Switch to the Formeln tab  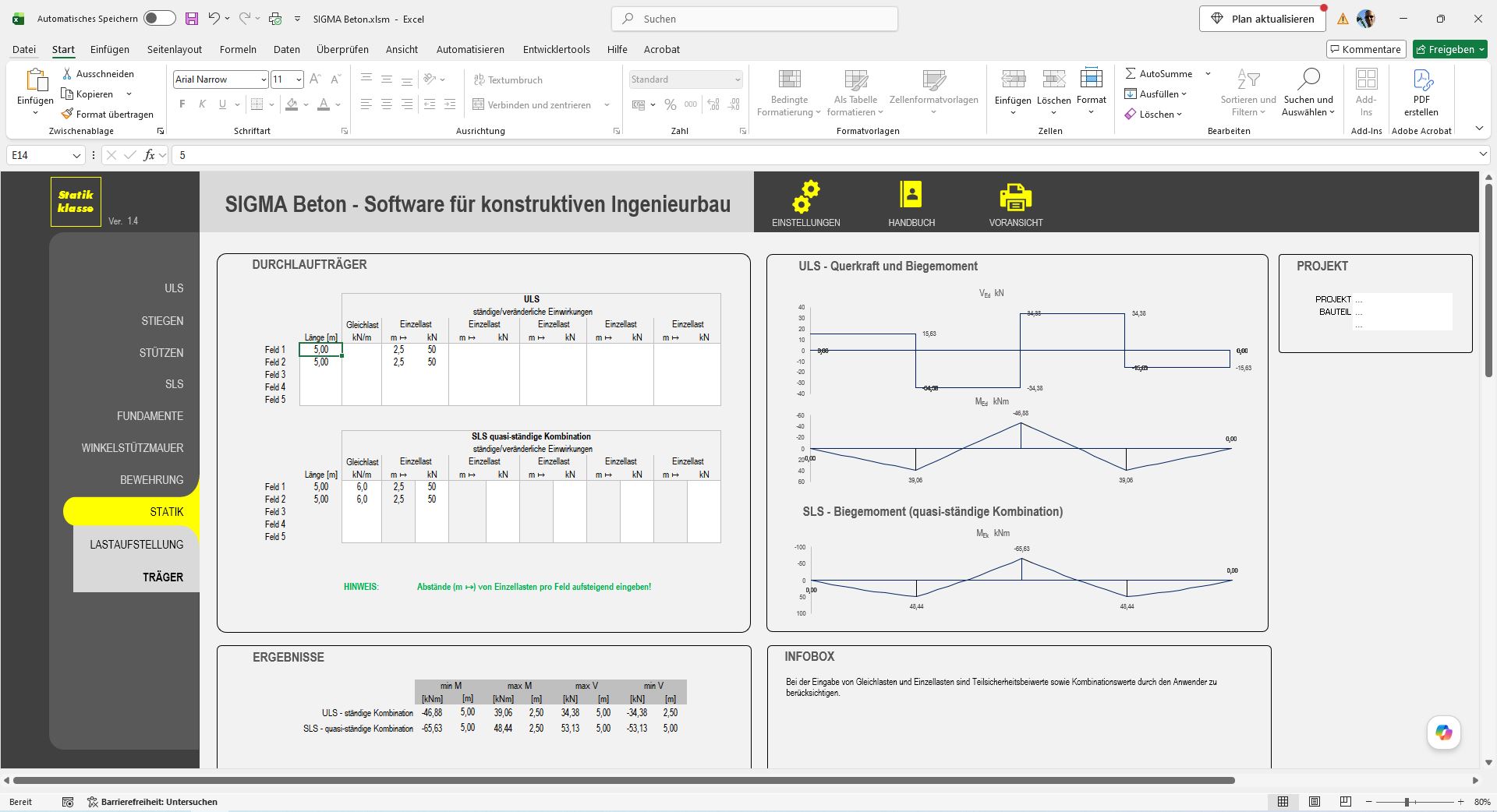tap(238, 49)
